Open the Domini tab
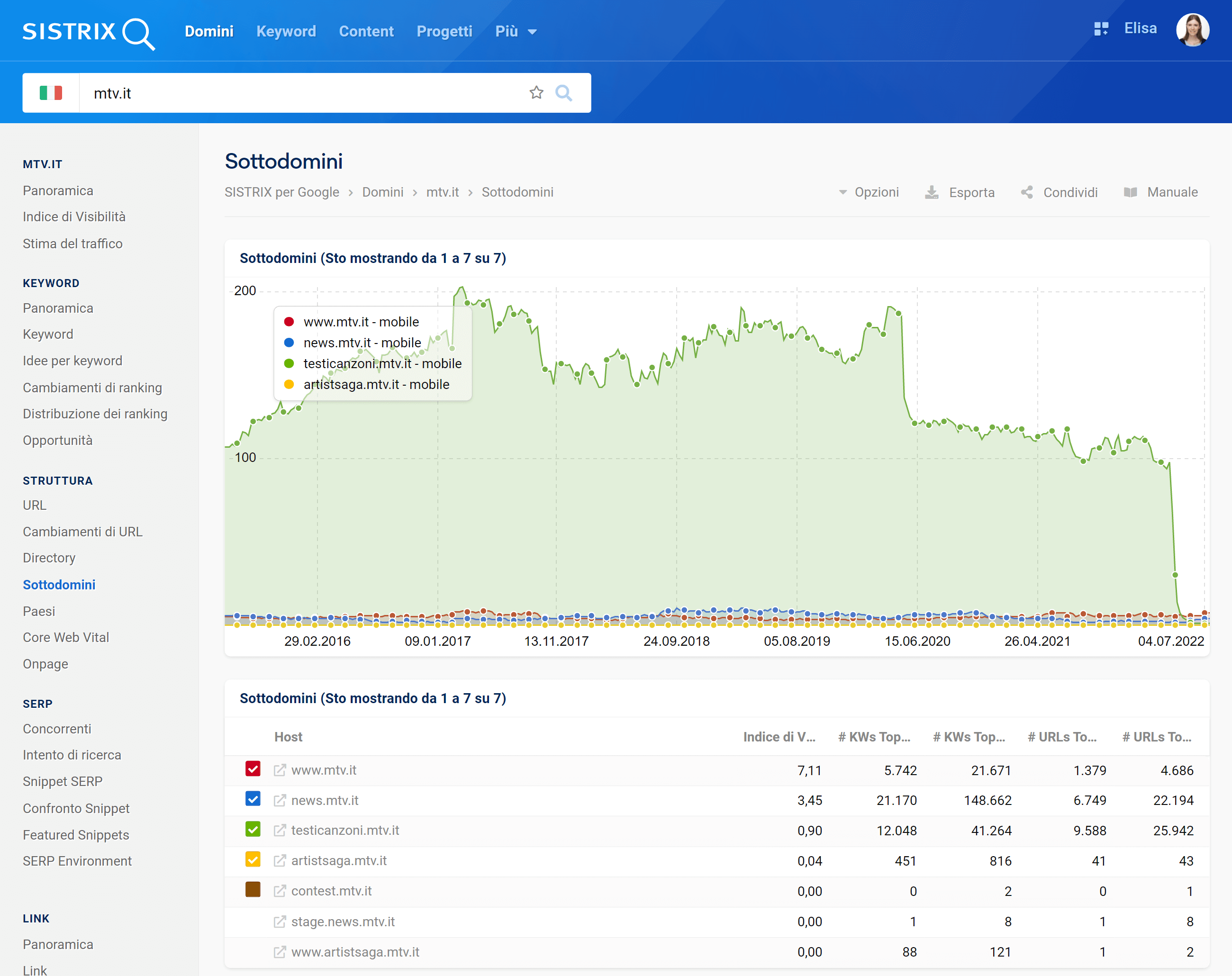1232x976 pixels. click(209, 31)
